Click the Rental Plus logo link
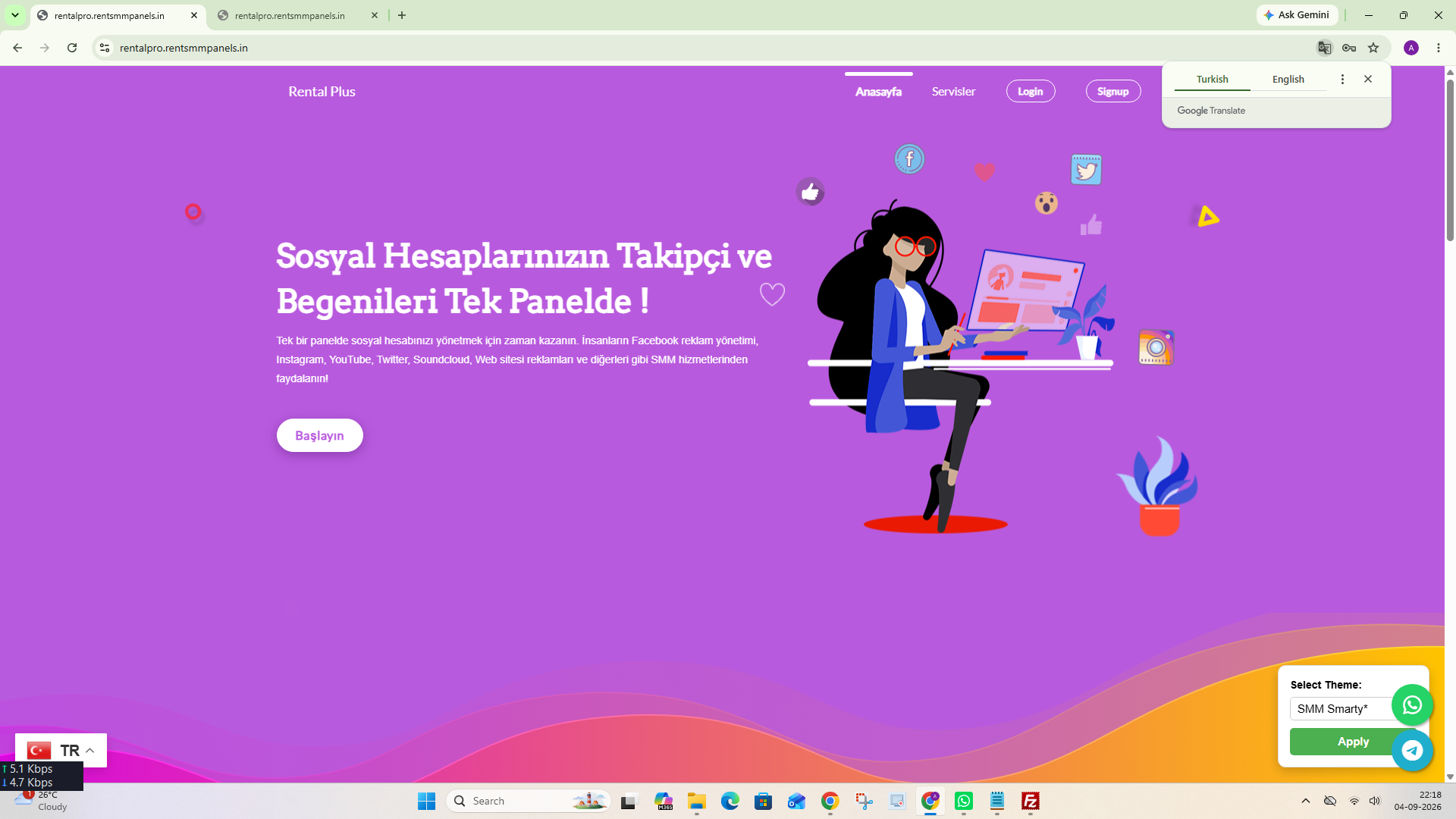 pyautogui.click(x=322, y=92)
